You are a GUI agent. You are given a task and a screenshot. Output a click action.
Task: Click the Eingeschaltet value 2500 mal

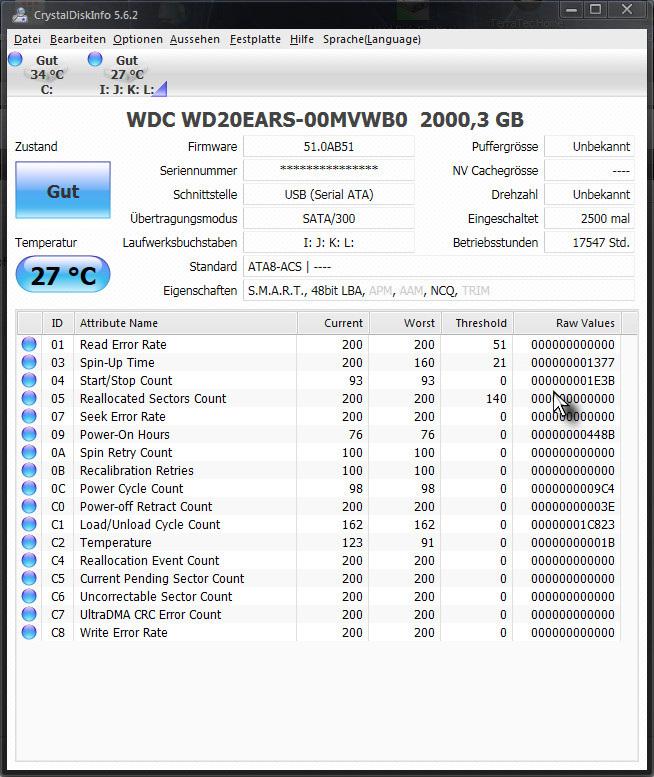pos(589,219)
